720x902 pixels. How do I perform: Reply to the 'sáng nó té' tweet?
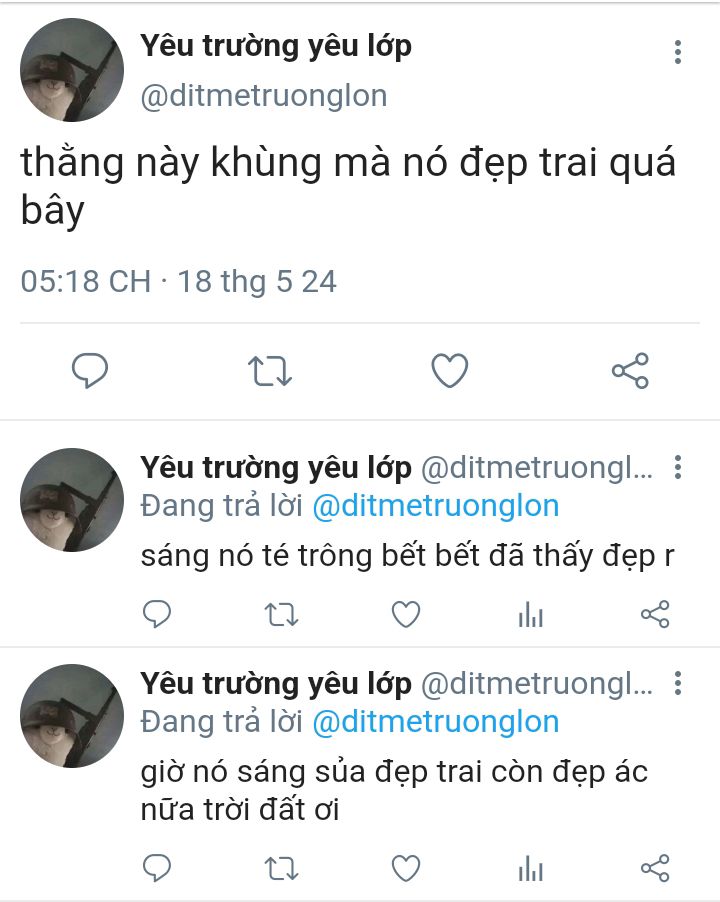click(157, 614)
